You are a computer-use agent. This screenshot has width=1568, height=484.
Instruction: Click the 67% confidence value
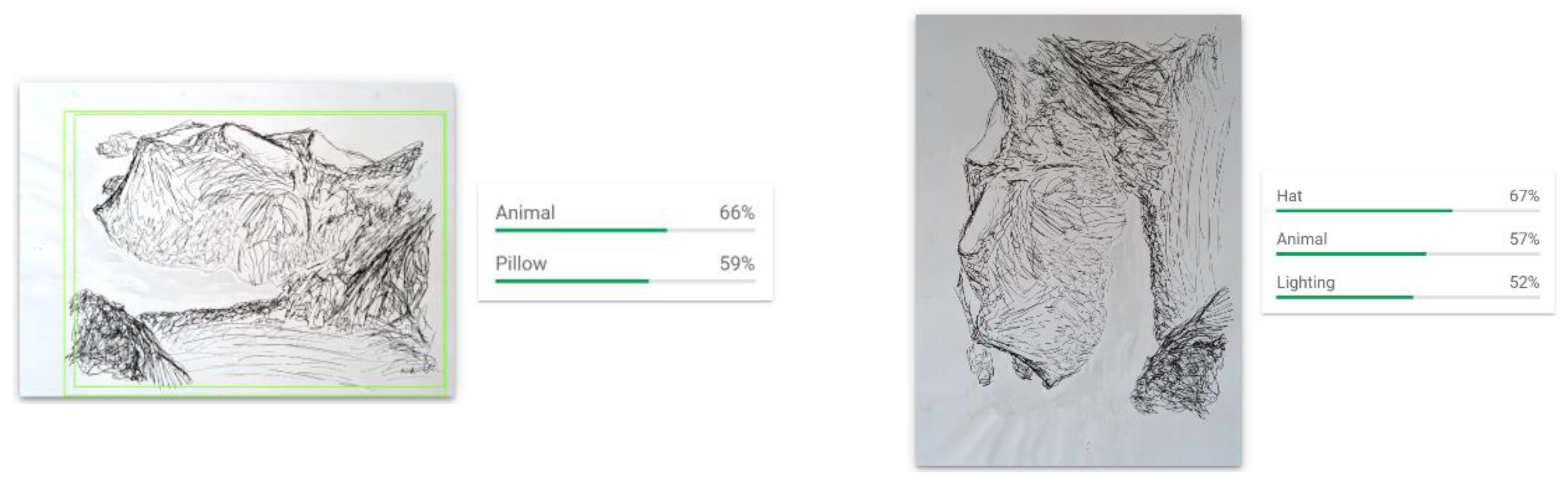(1524, 196)
